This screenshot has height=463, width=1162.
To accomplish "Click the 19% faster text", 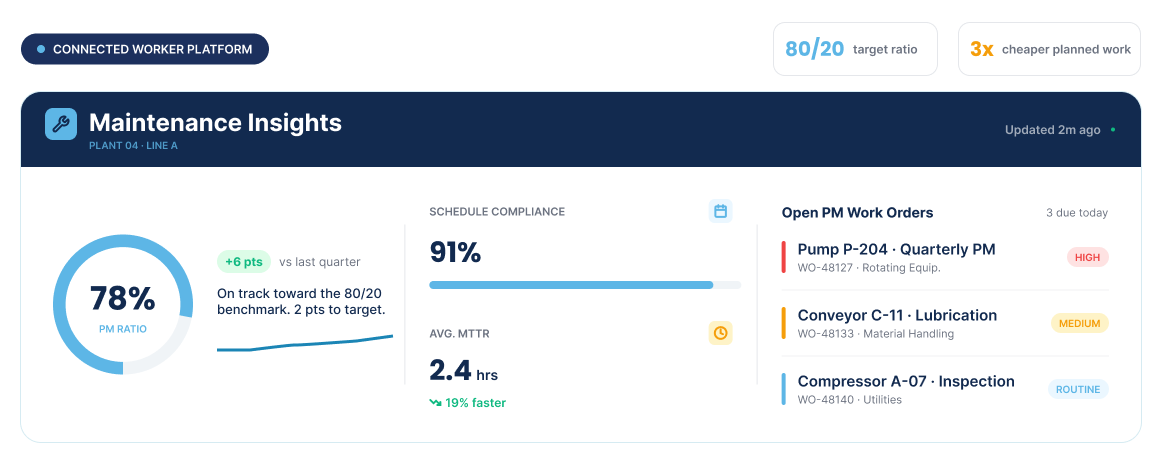I will [475, 403].
